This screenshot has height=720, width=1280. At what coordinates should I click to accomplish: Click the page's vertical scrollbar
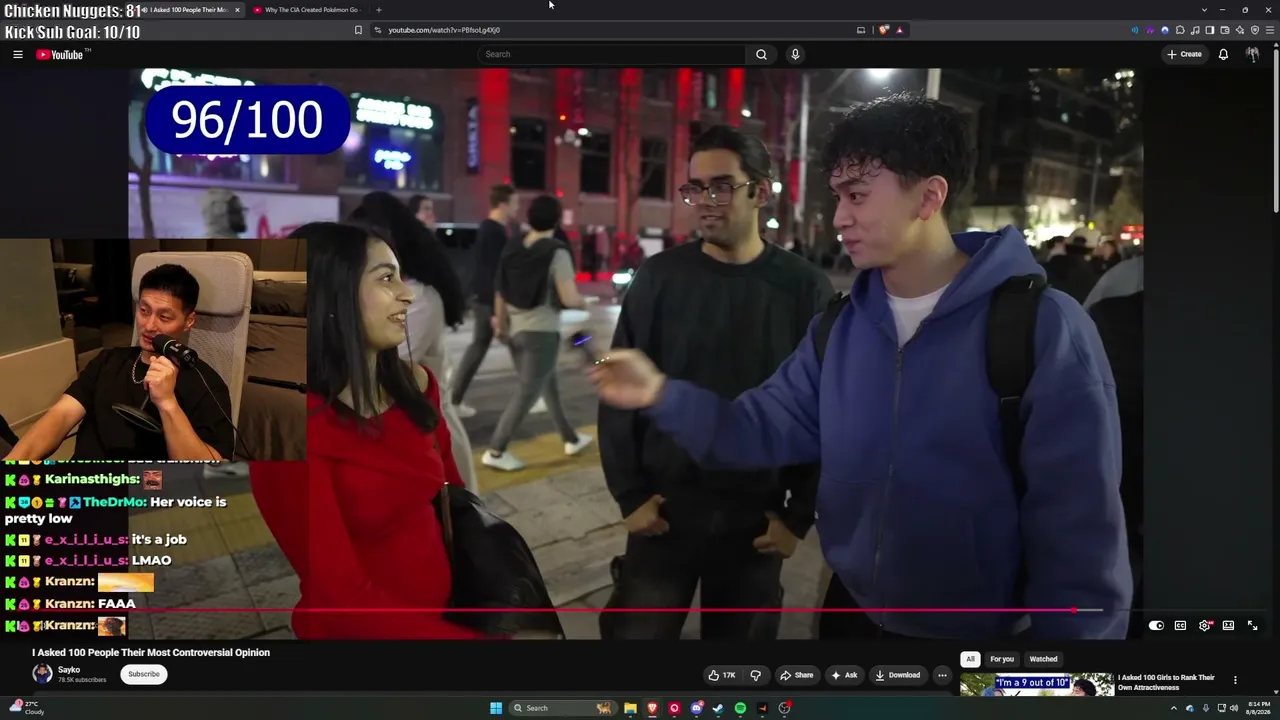coord(1276,130)
